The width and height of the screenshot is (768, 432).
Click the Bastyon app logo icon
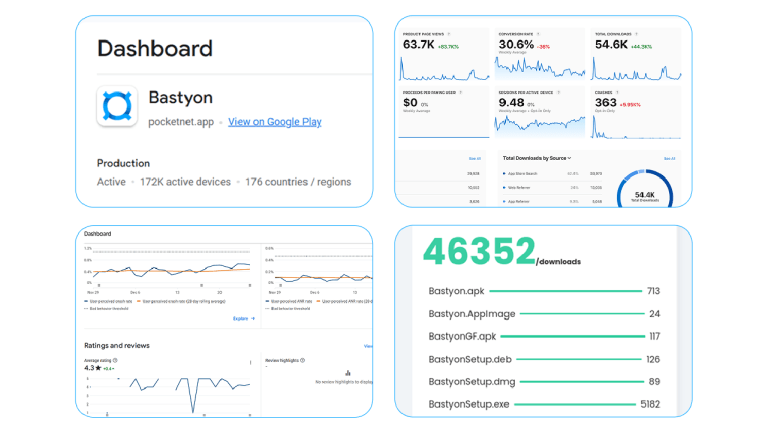point(117,106)
